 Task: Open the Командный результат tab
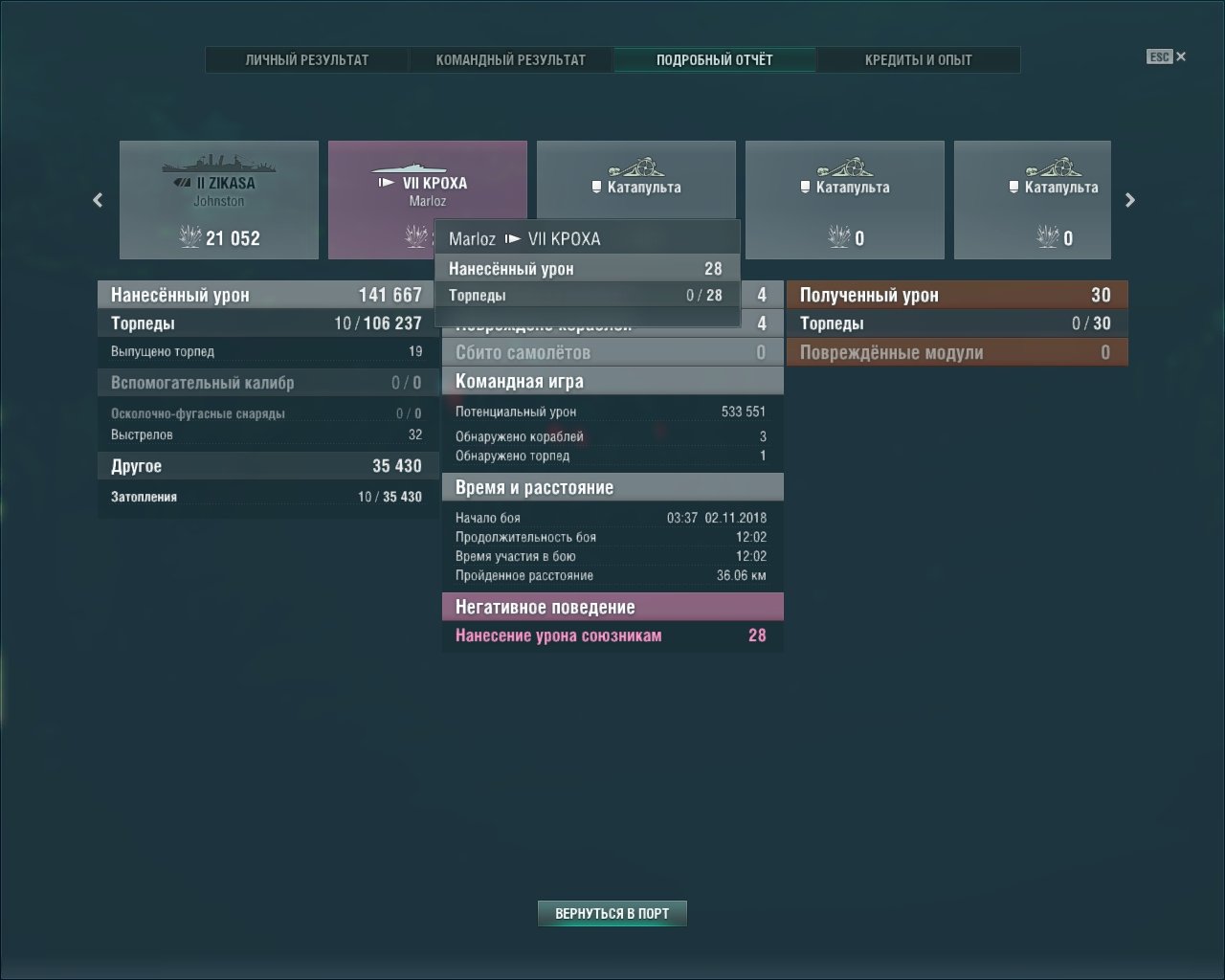510,59
